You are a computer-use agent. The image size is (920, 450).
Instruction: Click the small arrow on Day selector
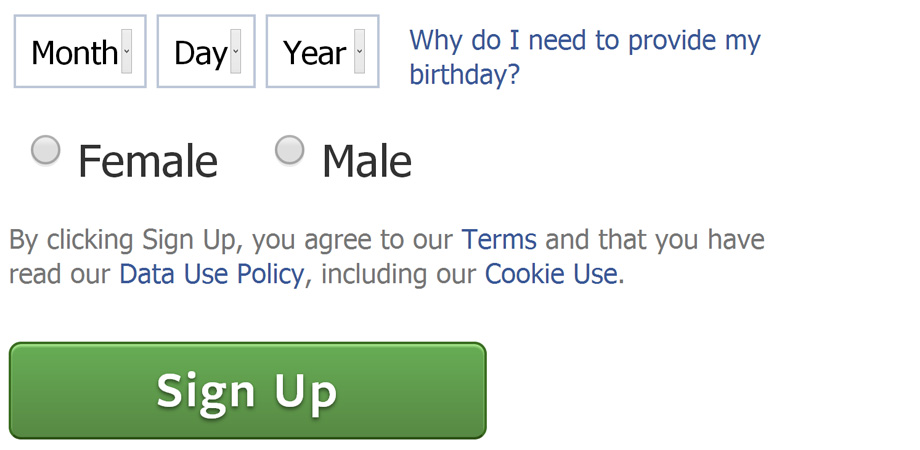point(236,52)
